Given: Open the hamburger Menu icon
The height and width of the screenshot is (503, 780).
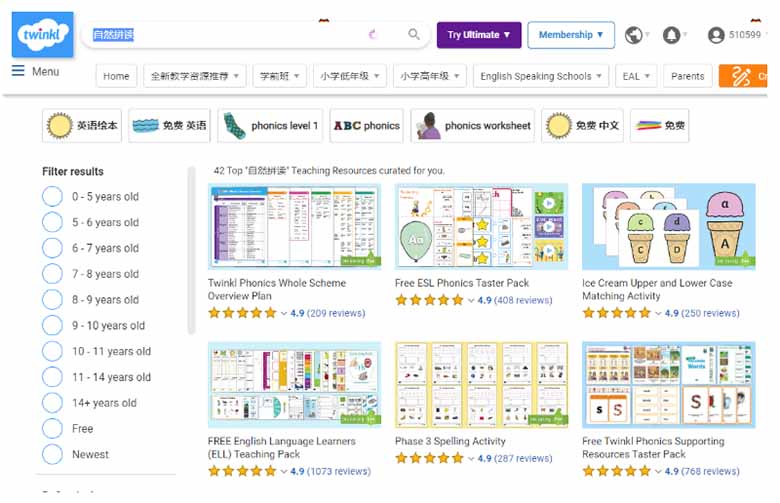Looking at the screenshot, I should pos(18,71).
